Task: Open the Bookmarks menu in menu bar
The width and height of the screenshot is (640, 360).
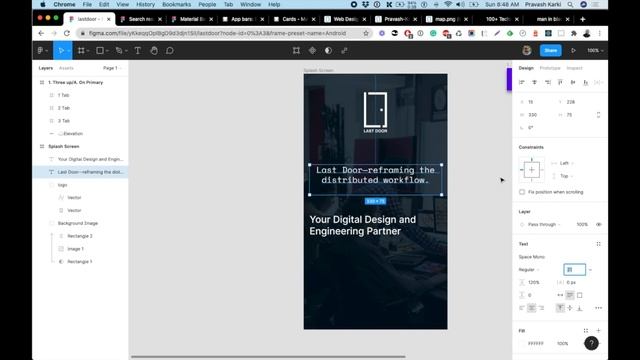Action: pyautogui.click(x=176, y=4)
